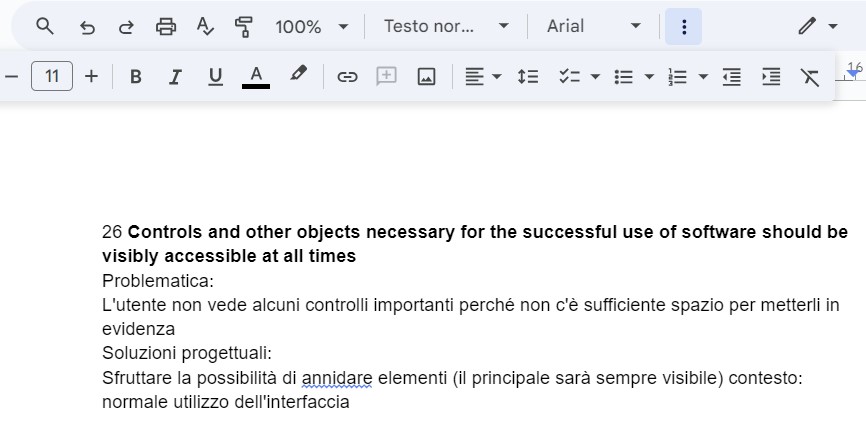
Task: Activate the paint format tool
Action: 244,27
